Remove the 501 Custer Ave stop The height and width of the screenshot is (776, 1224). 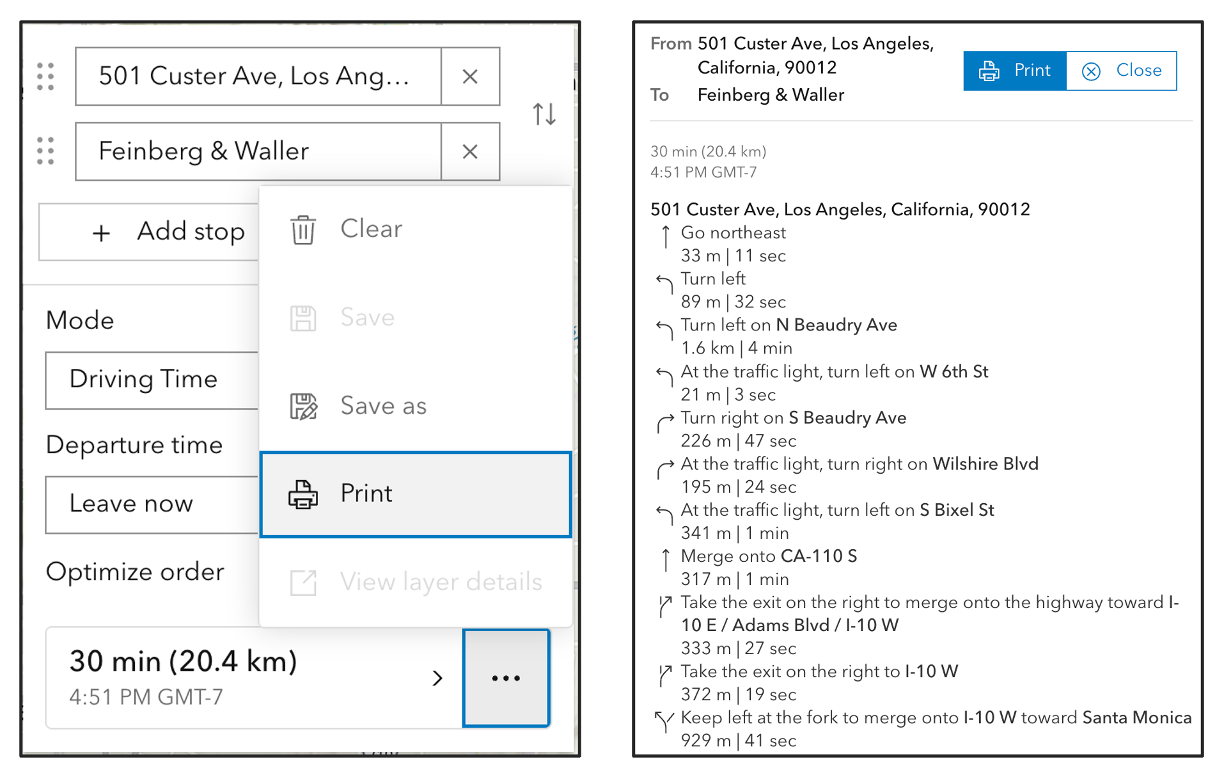(x=470, y=76)
